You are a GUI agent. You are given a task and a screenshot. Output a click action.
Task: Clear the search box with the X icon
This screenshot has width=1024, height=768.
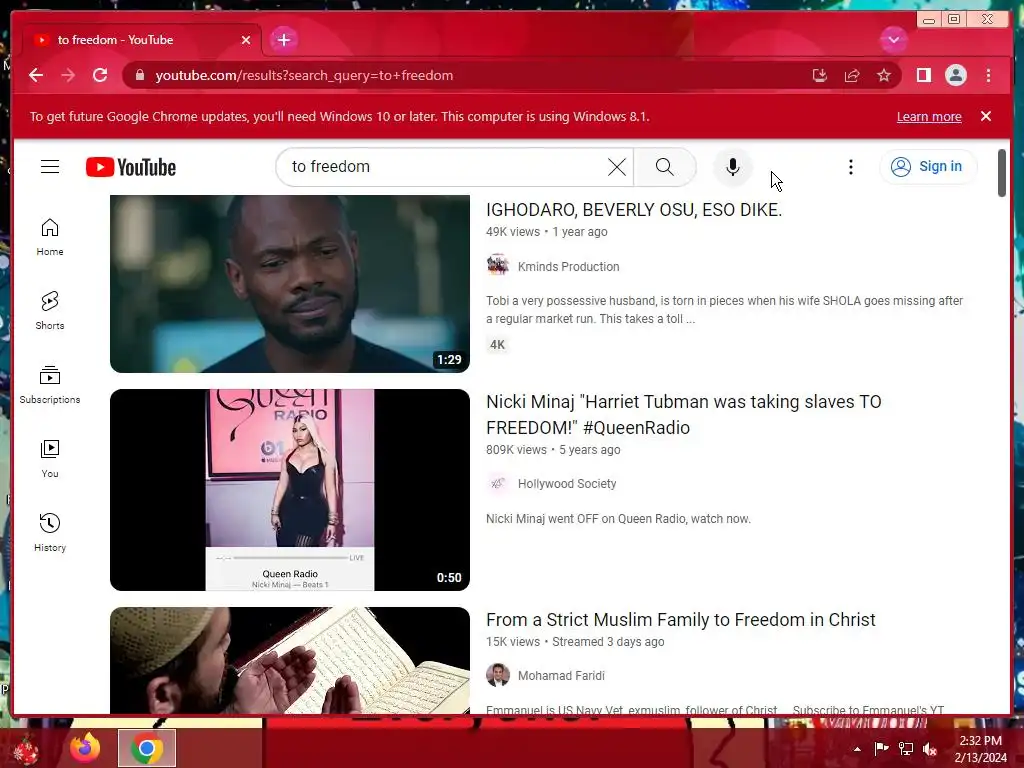[x=616, y=167]
